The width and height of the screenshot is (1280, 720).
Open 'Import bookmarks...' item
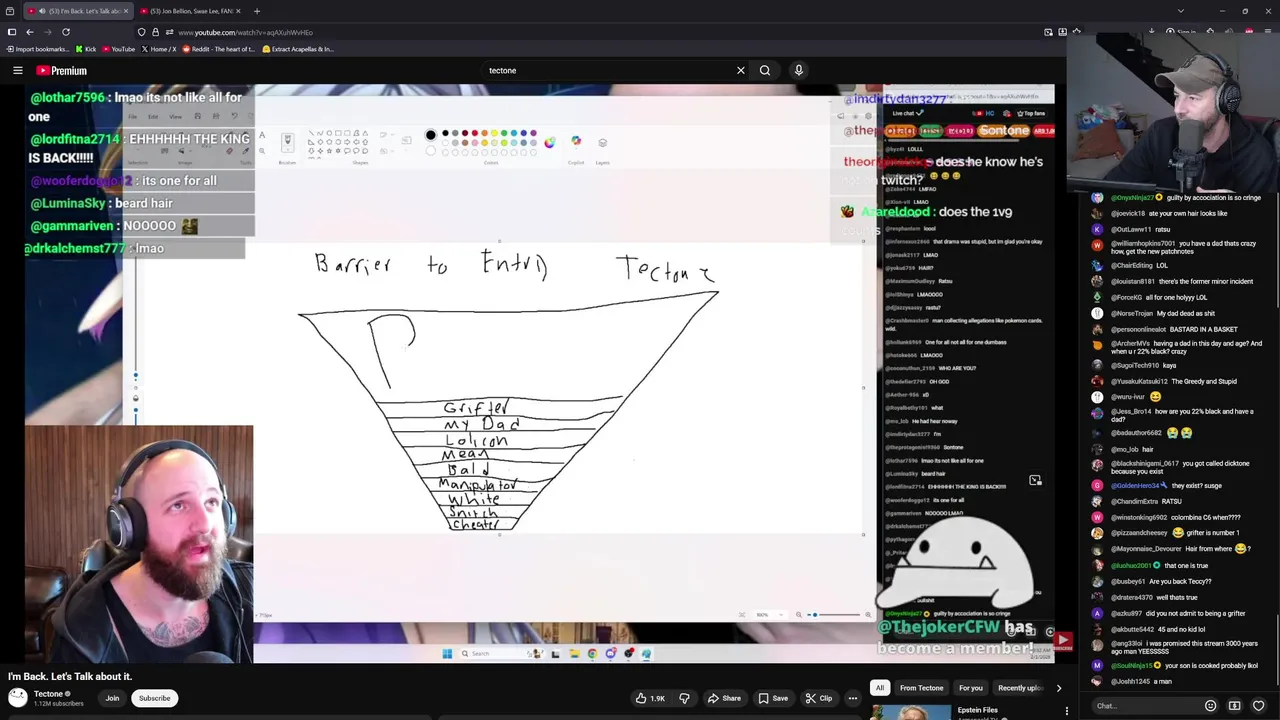tap(37, 49)
